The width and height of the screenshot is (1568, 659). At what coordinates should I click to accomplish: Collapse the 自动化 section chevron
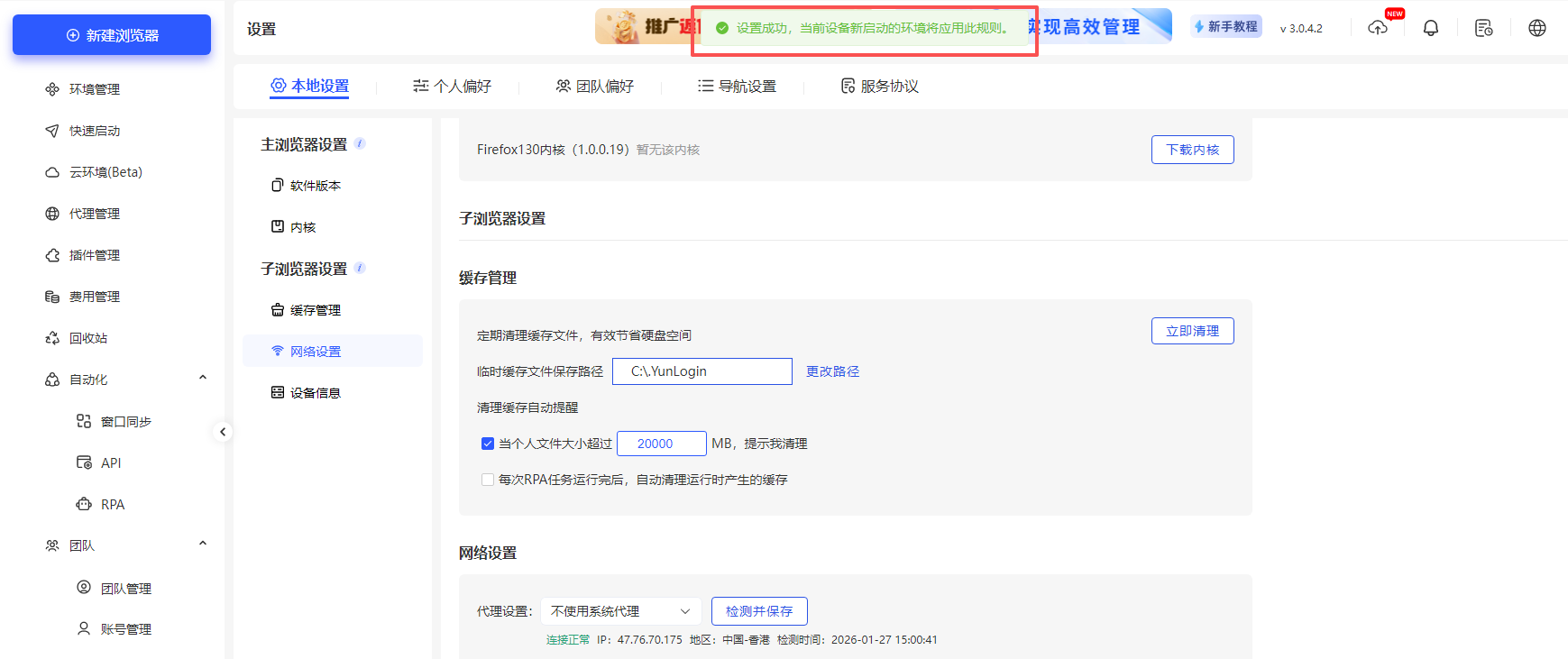(203, 378)
